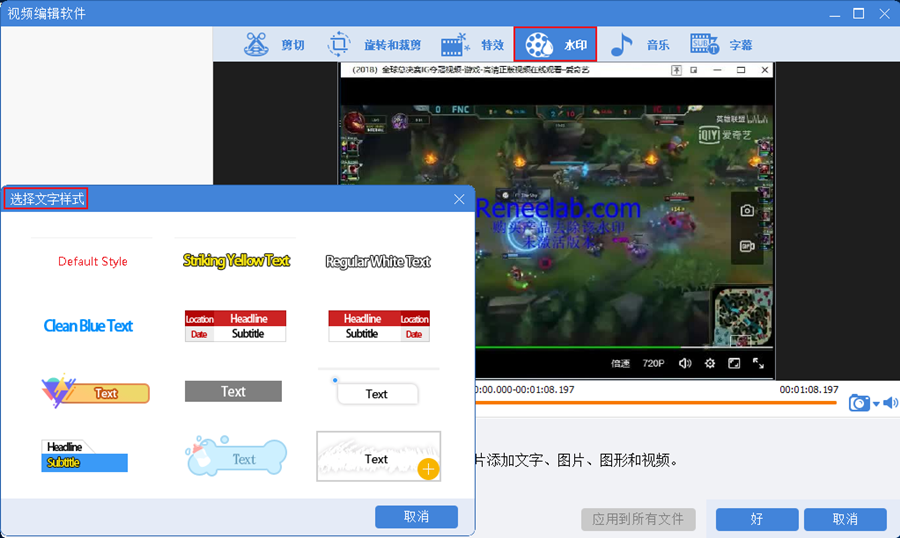Change the 720P quality setting
Viewport: 900px width, 538px height.
coord(653,363)
